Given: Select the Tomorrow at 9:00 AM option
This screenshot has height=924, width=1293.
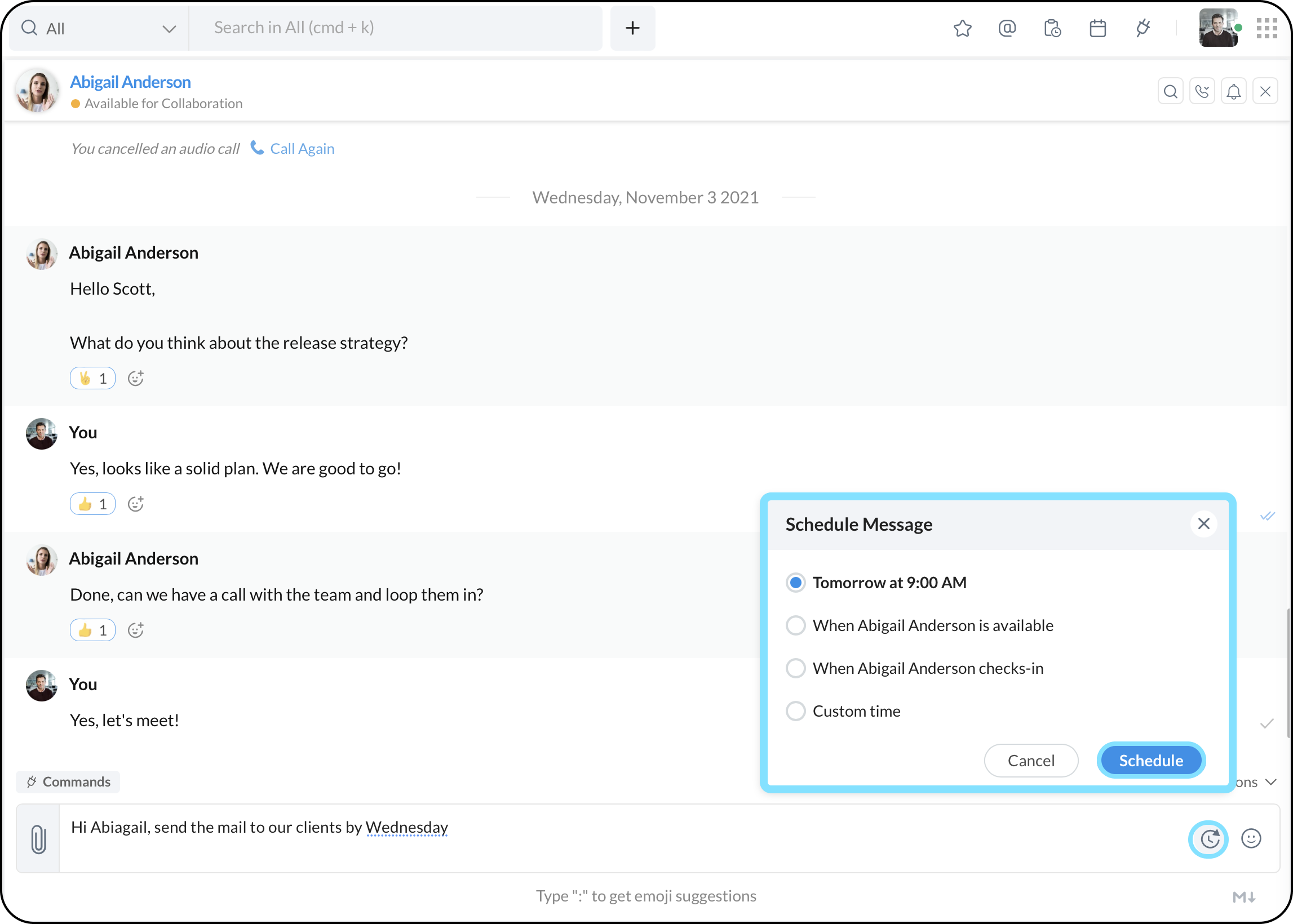Looking at the screenshot, I should 796,583.
